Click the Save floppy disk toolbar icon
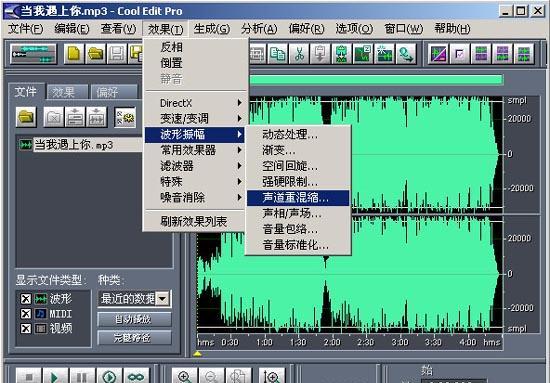 pyautogui.click(x=117, y=54)
